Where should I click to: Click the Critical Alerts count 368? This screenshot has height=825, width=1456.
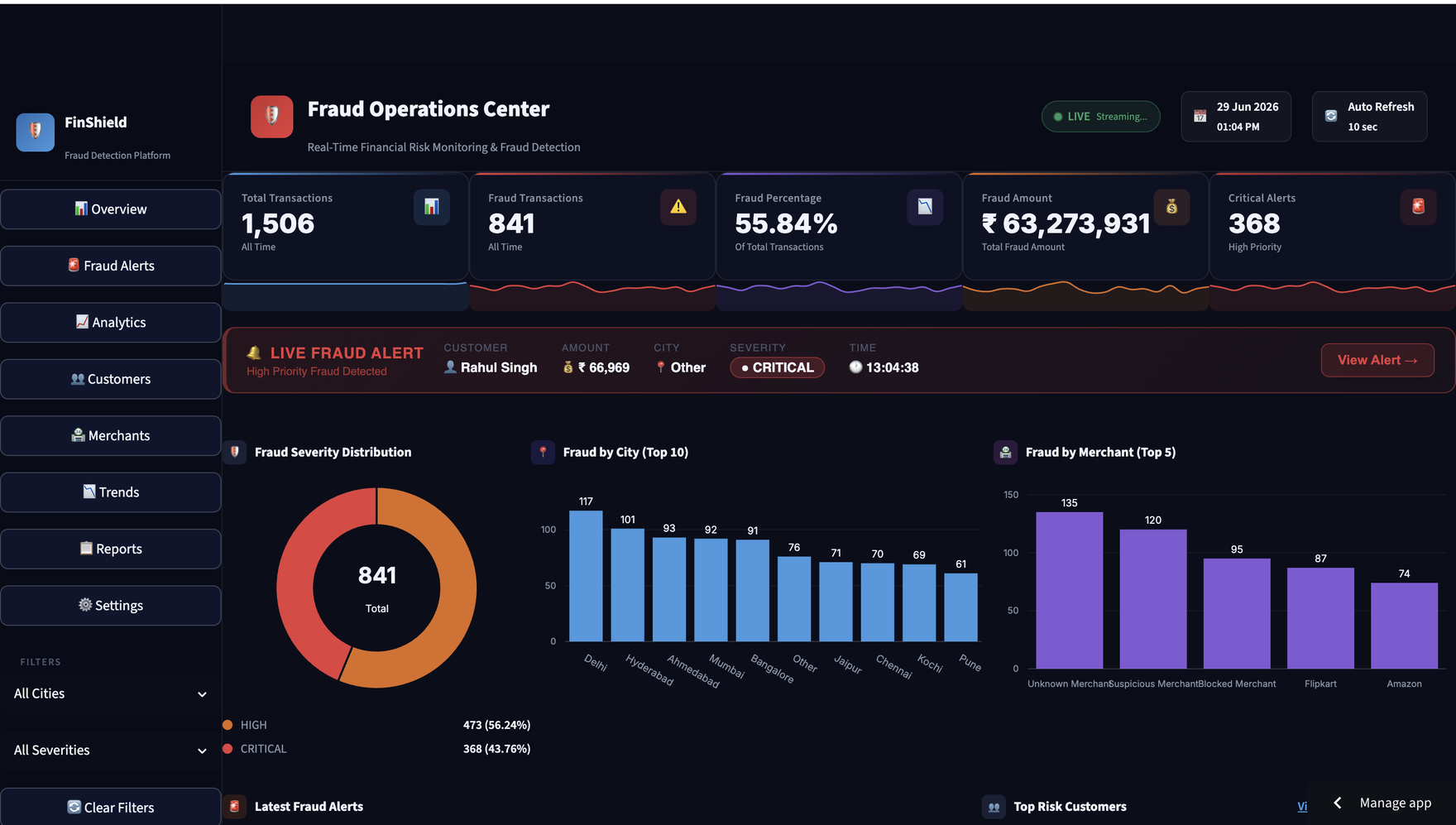pyautogui.click(x=1254, y=223)
